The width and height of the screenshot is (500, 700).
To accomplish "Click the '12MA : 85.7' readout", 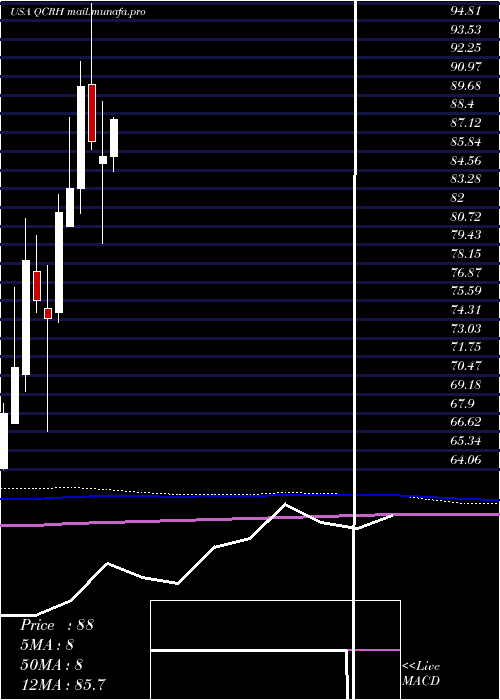I will tap(63, 684).
